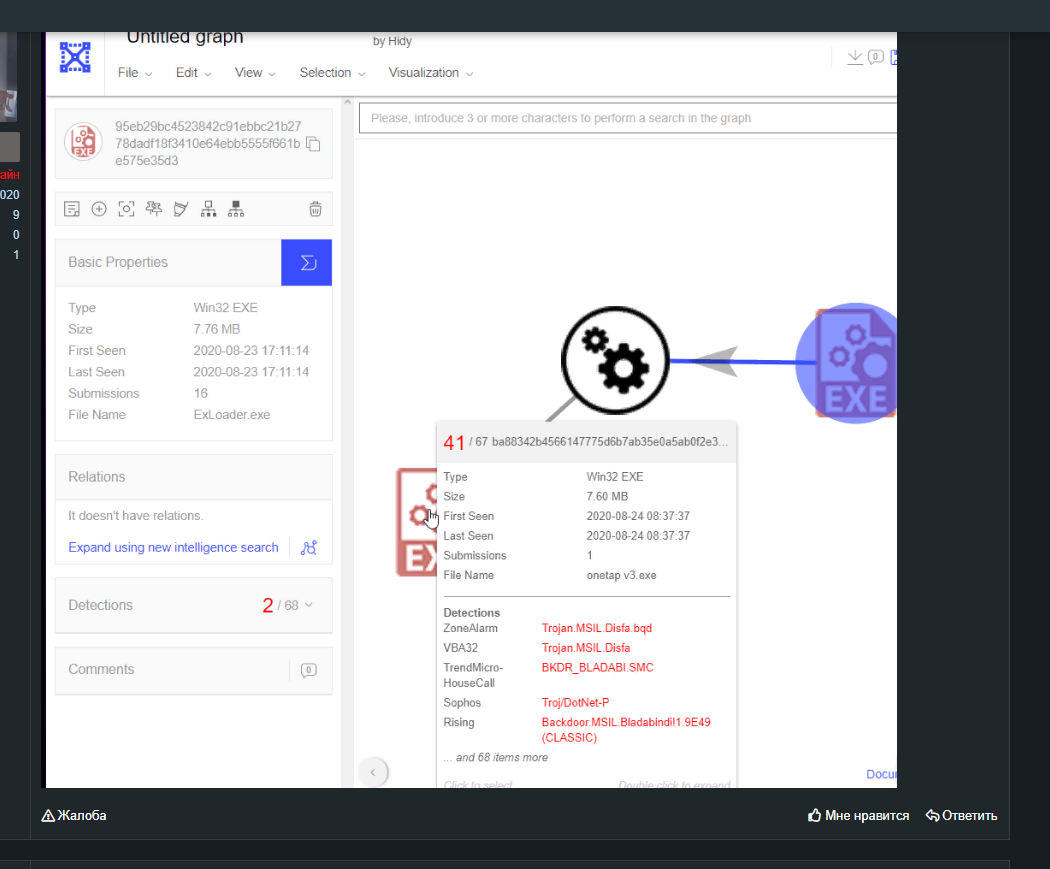The height and width of the screenshot is (869, 1050).
Task: Click the warning triangle icon by Жалоба
Action: coord(48,815)
